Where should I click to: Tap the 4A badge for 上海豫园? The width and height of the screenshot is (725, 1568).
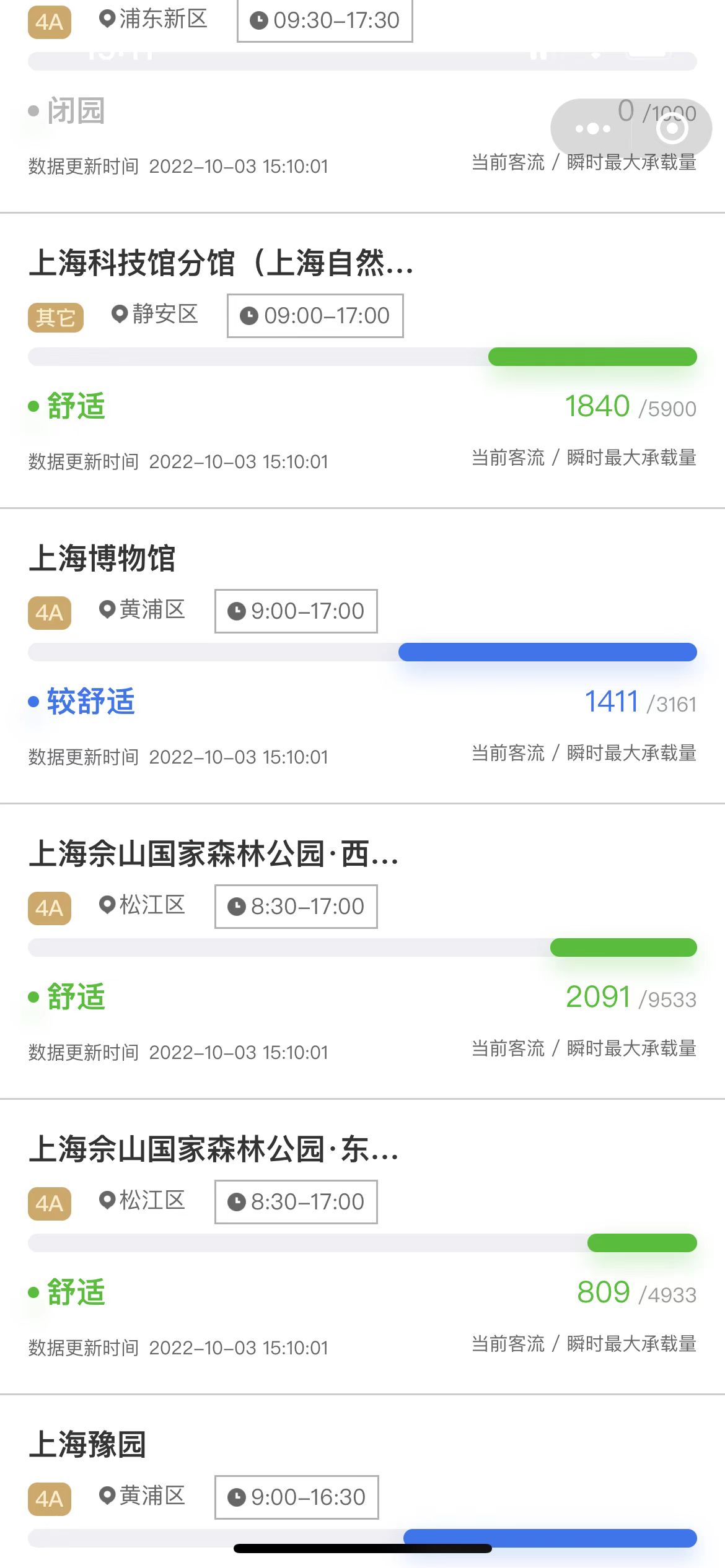point(50,1499)
